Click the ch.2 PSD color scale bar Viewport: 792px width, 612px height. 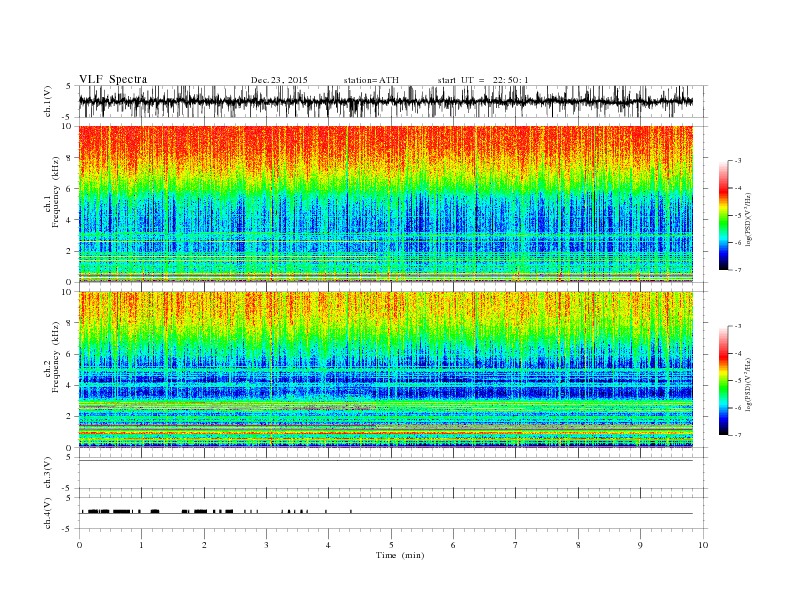tap(723, 381)
